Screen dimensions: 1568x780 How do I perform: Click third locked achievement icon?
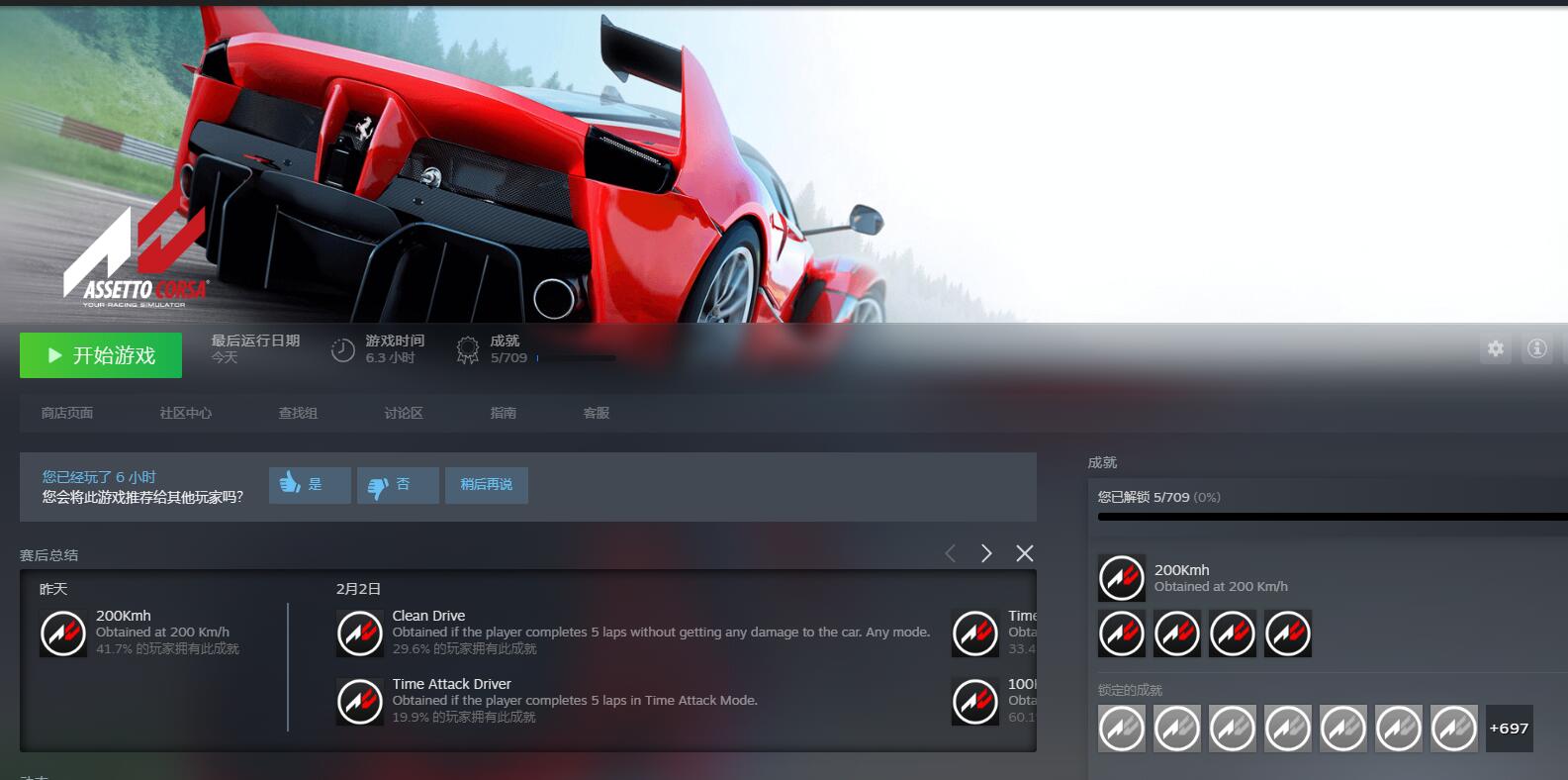tap(1233, 729)
